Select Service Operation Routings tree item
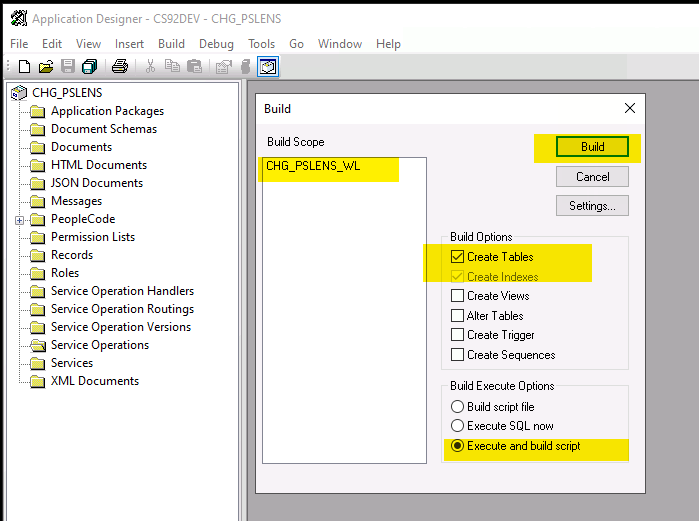The height and width of the screenshot is (521, 699). pyautogui.click(x=123, y=309)
